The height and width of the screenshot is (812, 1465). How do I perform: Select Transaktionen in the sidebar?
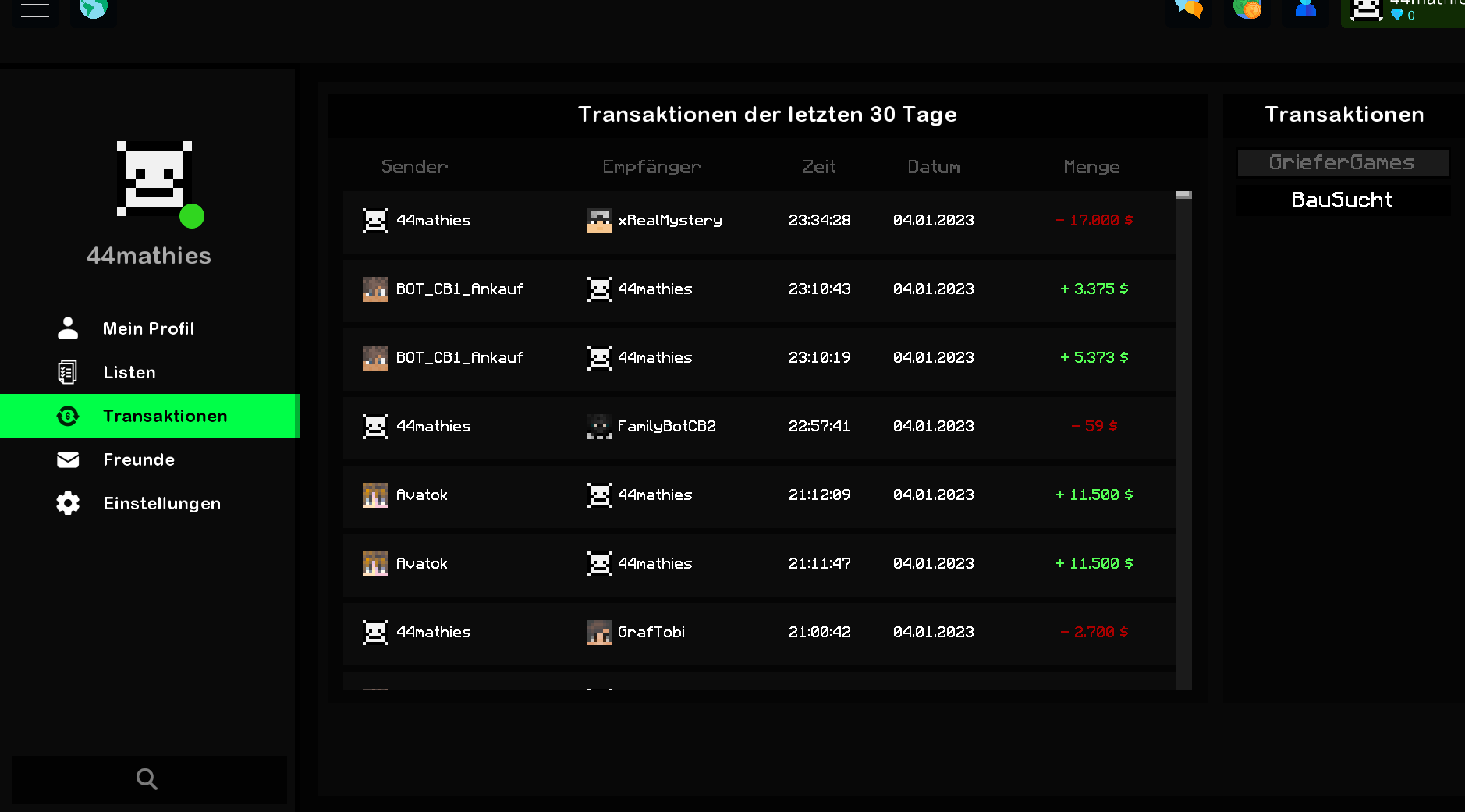tap(150, 416)
